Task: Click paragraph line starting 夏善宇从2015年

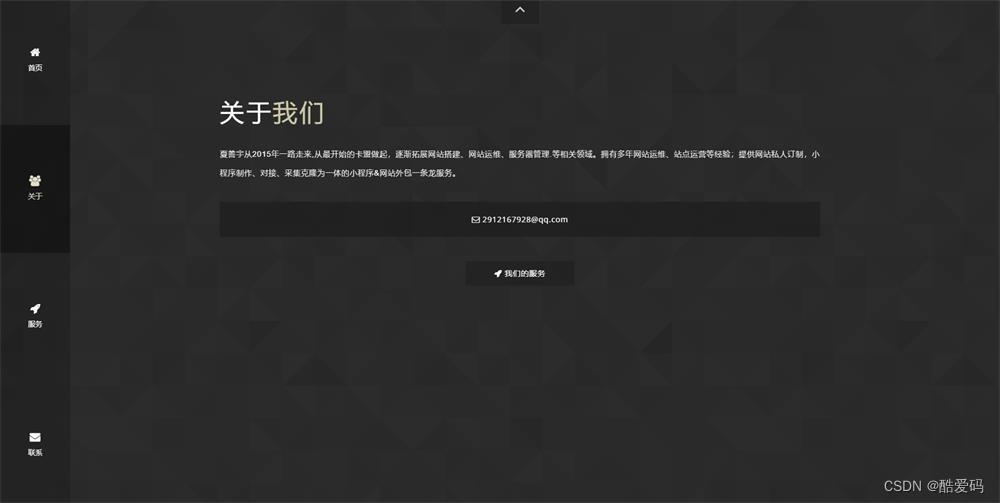Action: click(520, 154)
